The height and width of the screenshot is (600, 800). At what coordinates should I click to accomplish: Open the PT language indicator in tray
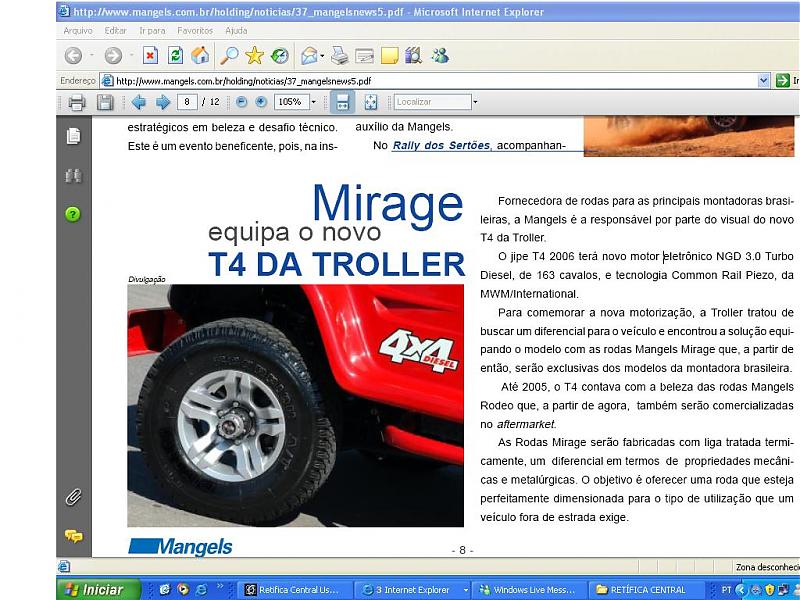[x=727, y=590]
